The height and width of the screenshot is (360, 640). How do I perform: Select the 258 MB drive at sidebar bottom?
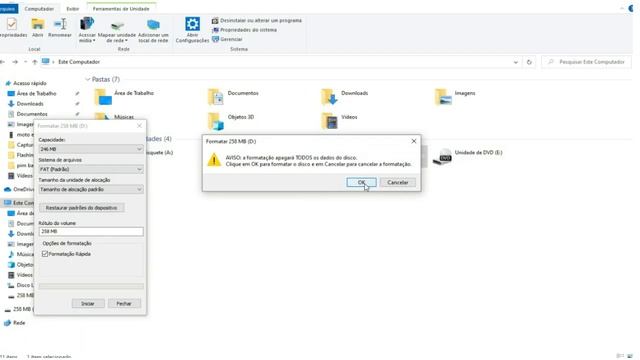tap(18, 309)
